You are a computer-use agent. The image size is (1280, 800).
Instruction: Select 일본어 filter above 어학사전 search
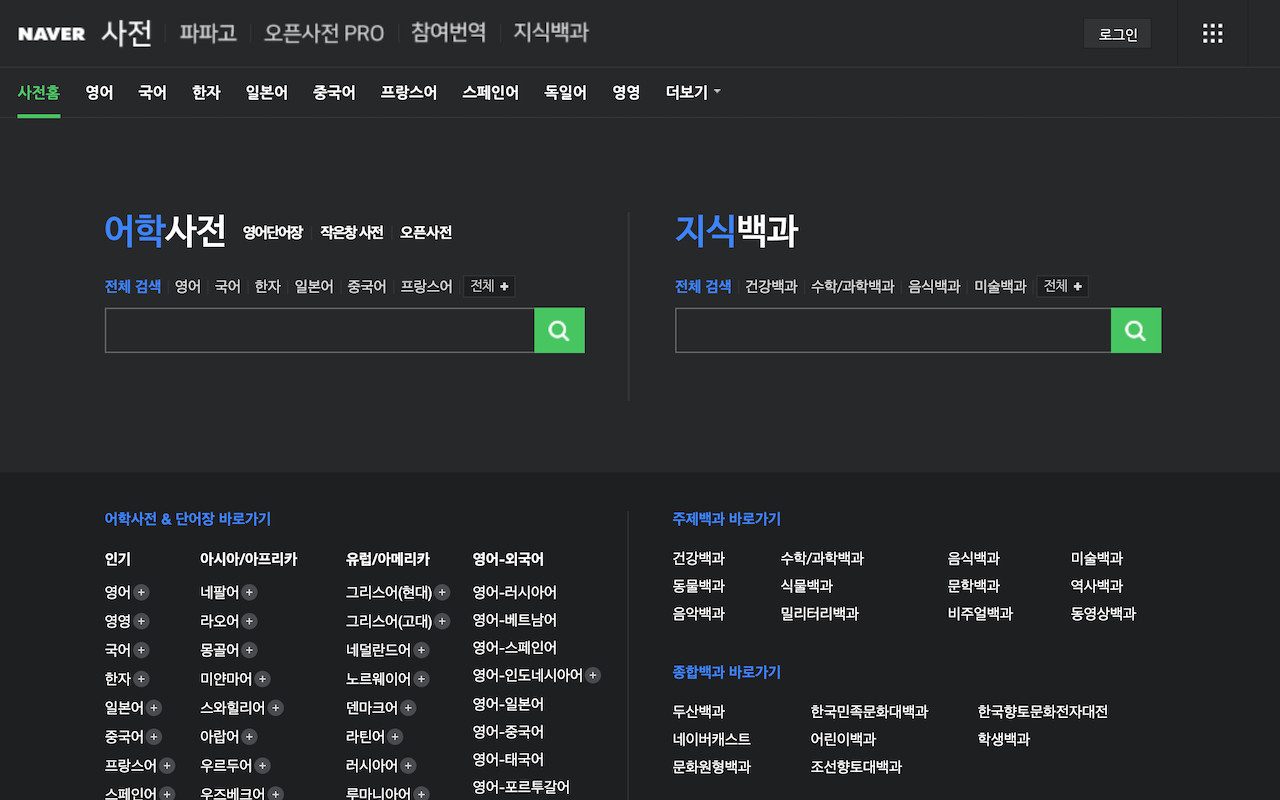tap(314, 286)
